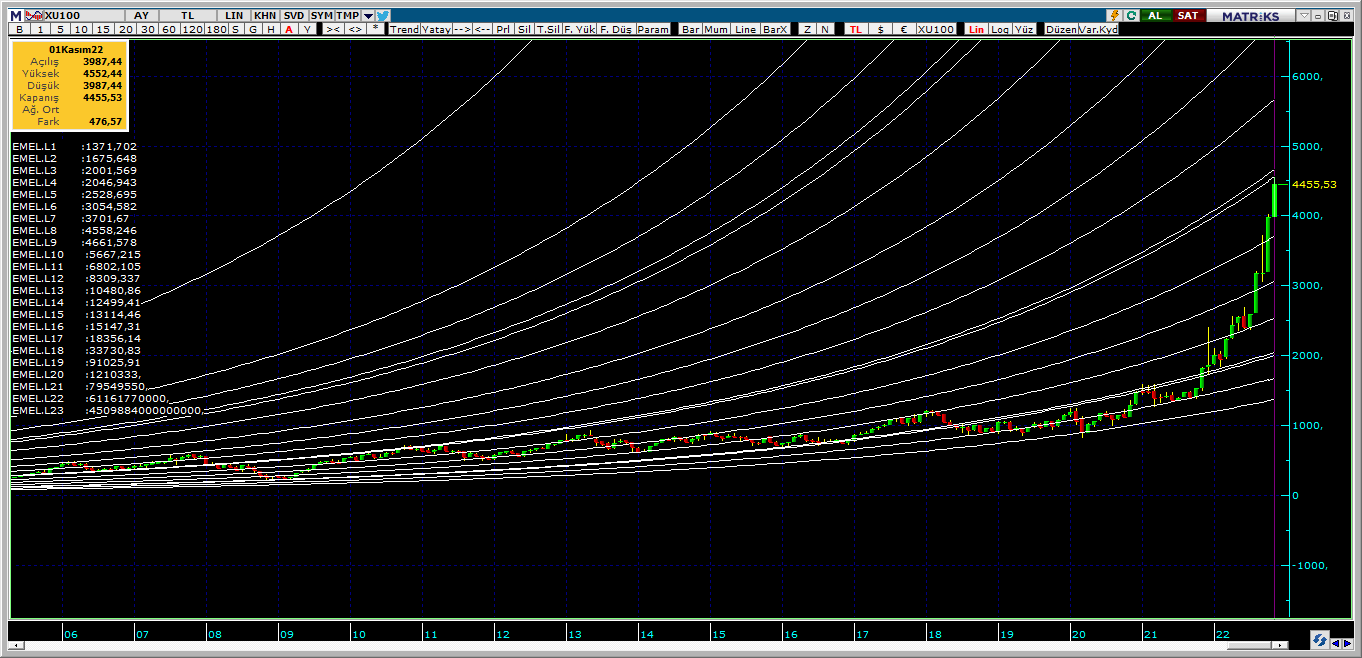
Task: Toggle the Lin linear scale
Action: click(976, 29)
